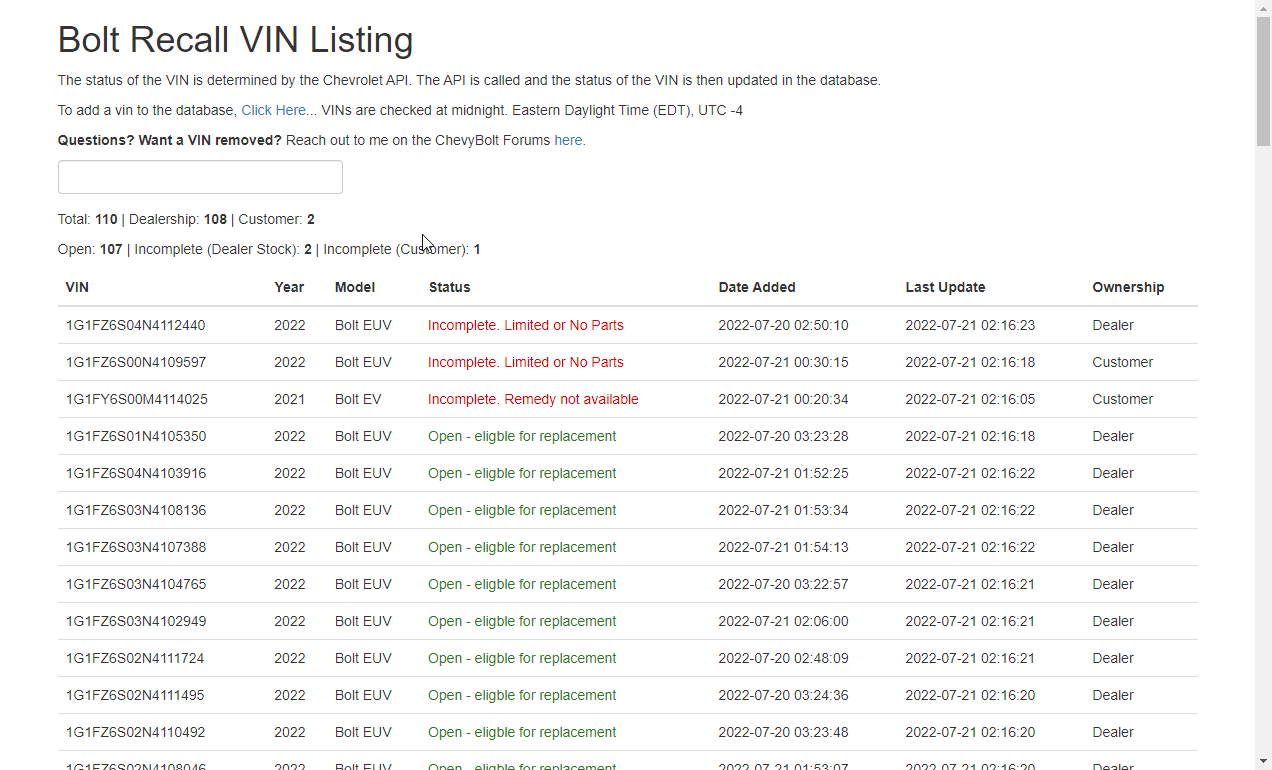The width and height of the screenshot is (1272, 770).
Task: Click the Status column header
Action: click(449, 287)
